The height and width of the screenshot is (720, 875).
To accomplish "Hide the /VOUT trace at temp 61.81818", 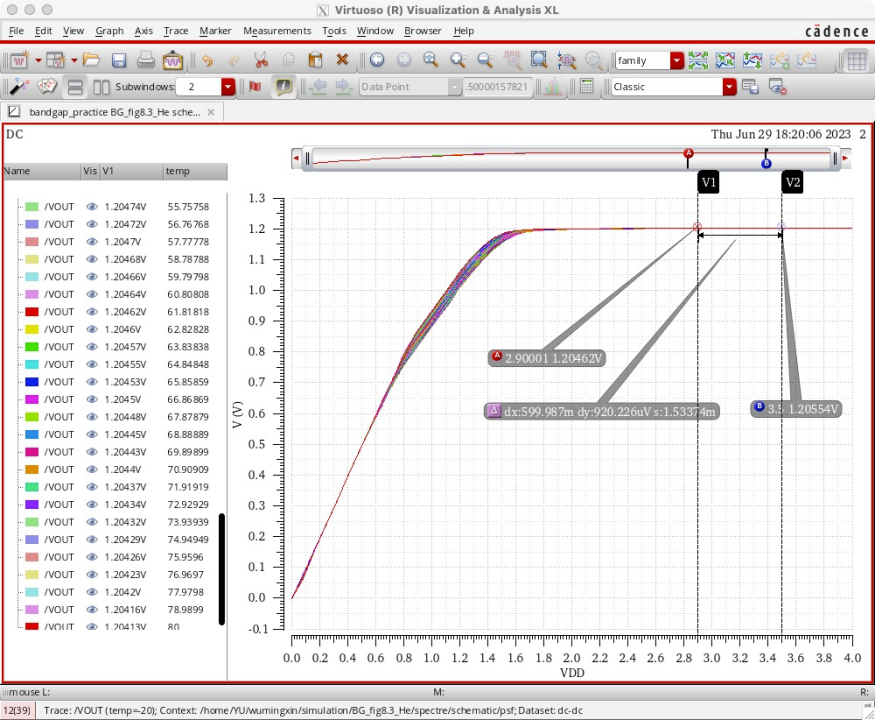I will pos(92,311).
